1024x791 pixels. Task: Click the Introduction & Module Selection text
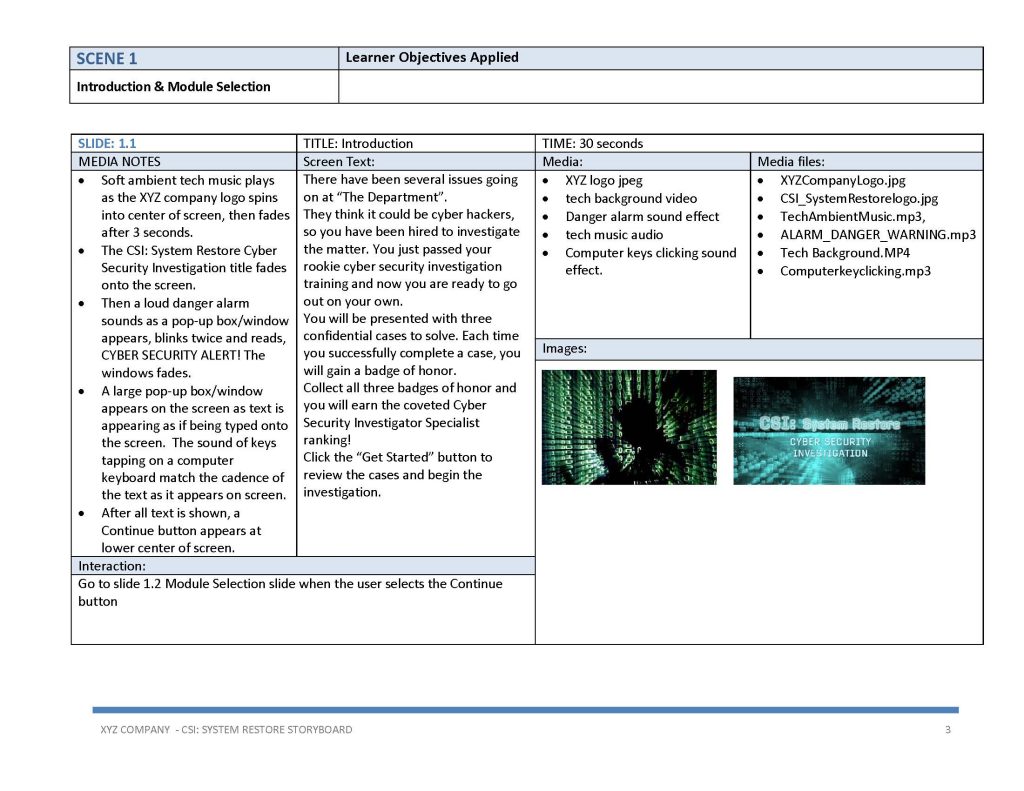click(174, 87)
